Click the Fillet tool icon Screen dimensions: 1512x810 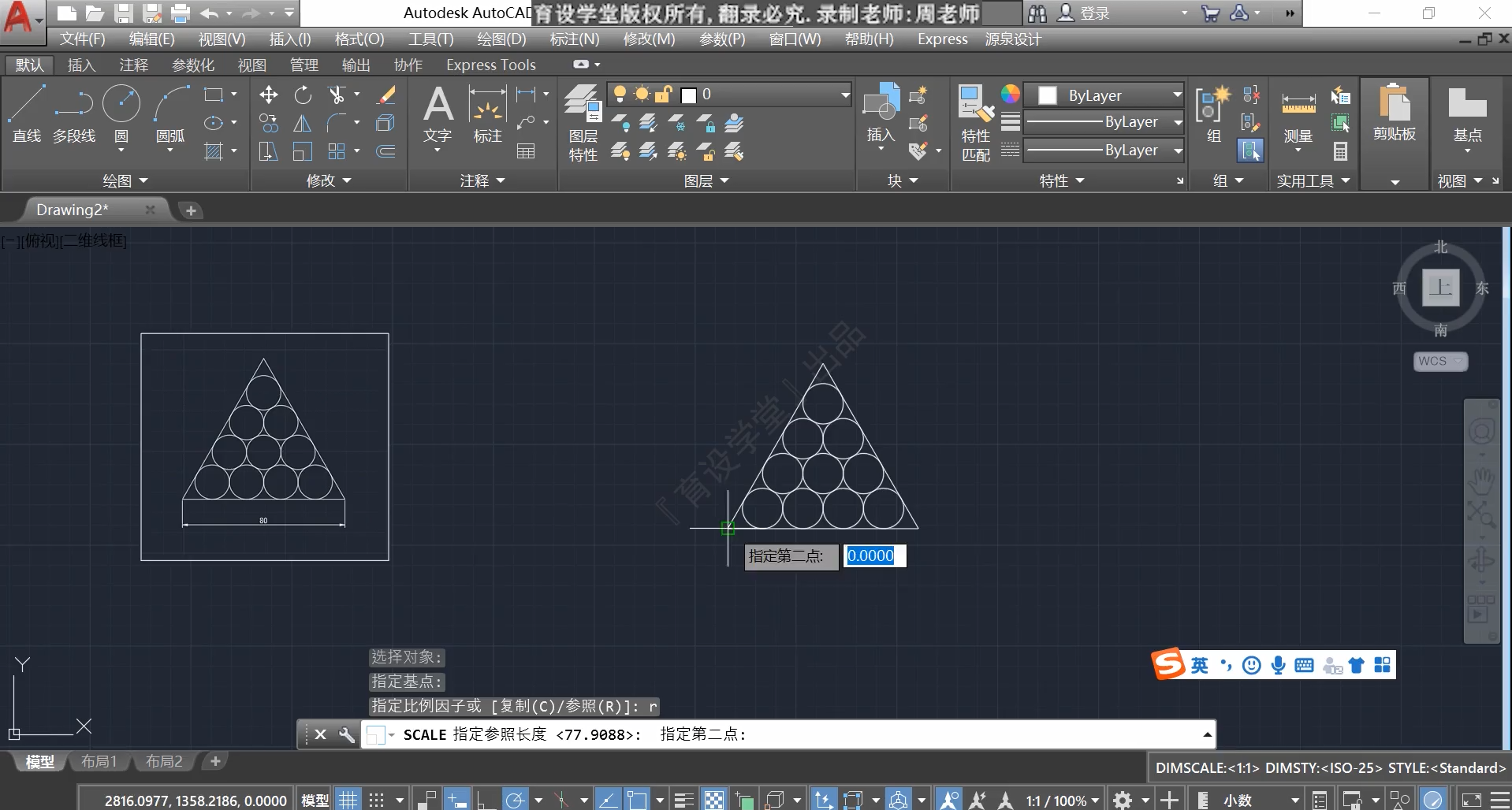(x=337, y=123)
